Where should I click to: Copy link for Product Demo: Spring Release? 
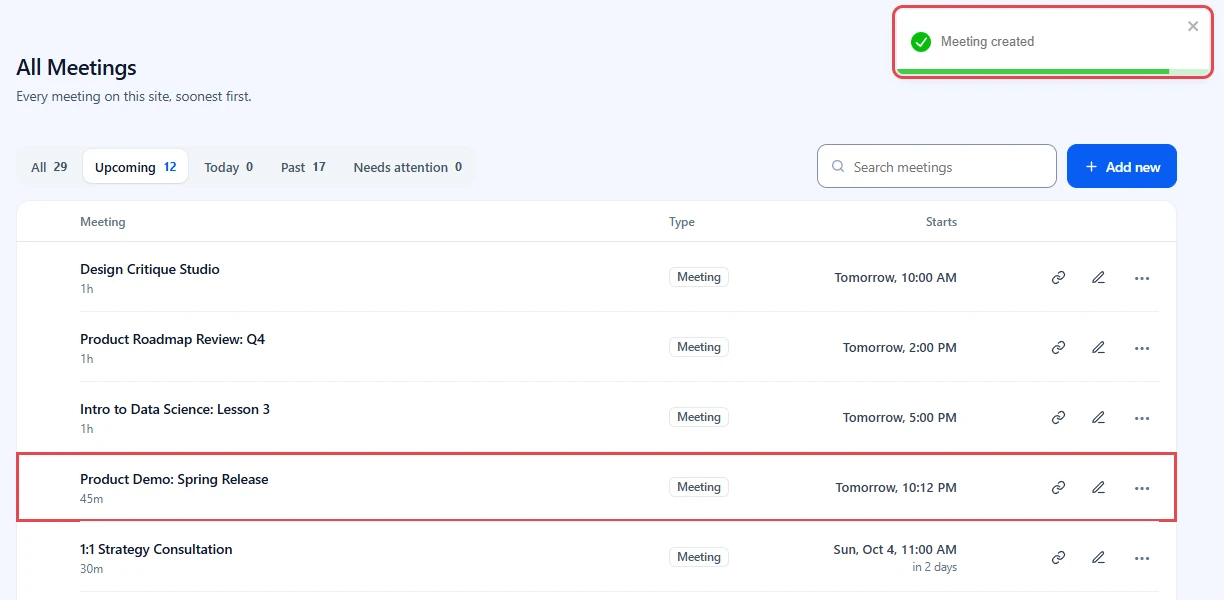[x=1058, y=488]
